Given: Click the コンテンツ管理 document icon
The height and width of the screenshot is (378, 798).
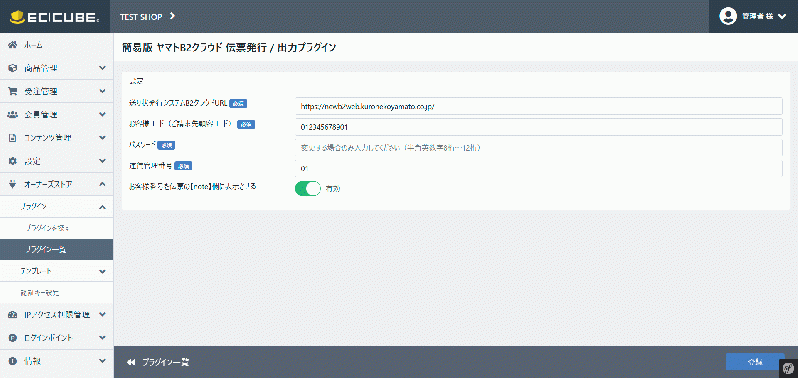Looking at the screenshot, I should (13, 138).
